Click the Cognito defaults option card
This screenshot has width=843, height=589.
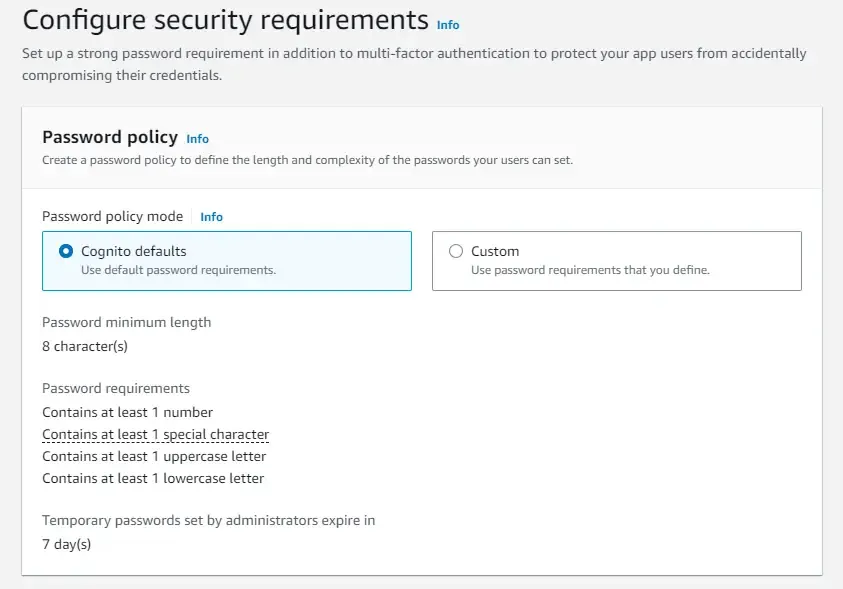[x=227, y=259]
